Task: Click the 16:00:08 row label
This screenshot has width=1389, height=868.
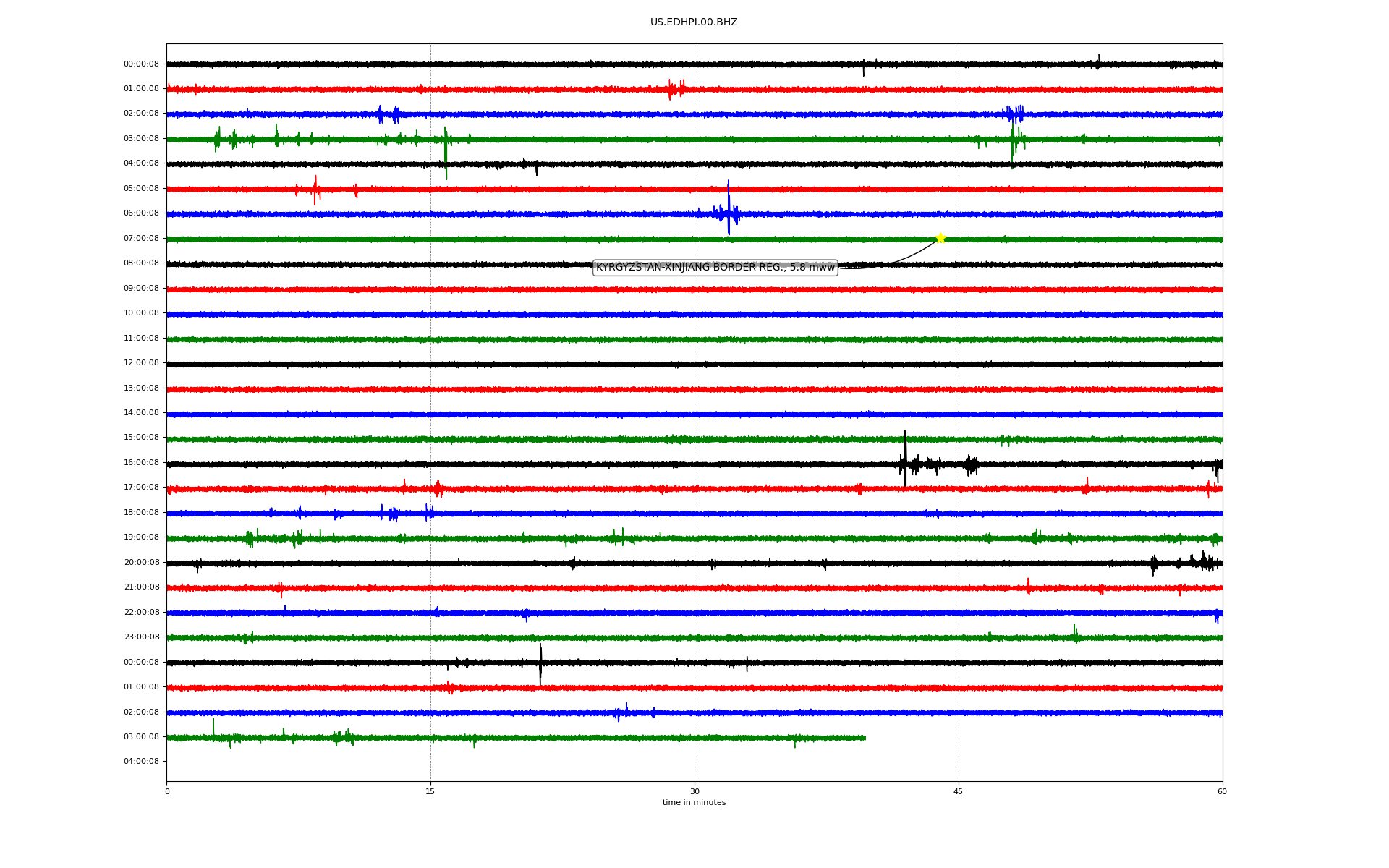Action: (x=141, y=463)
